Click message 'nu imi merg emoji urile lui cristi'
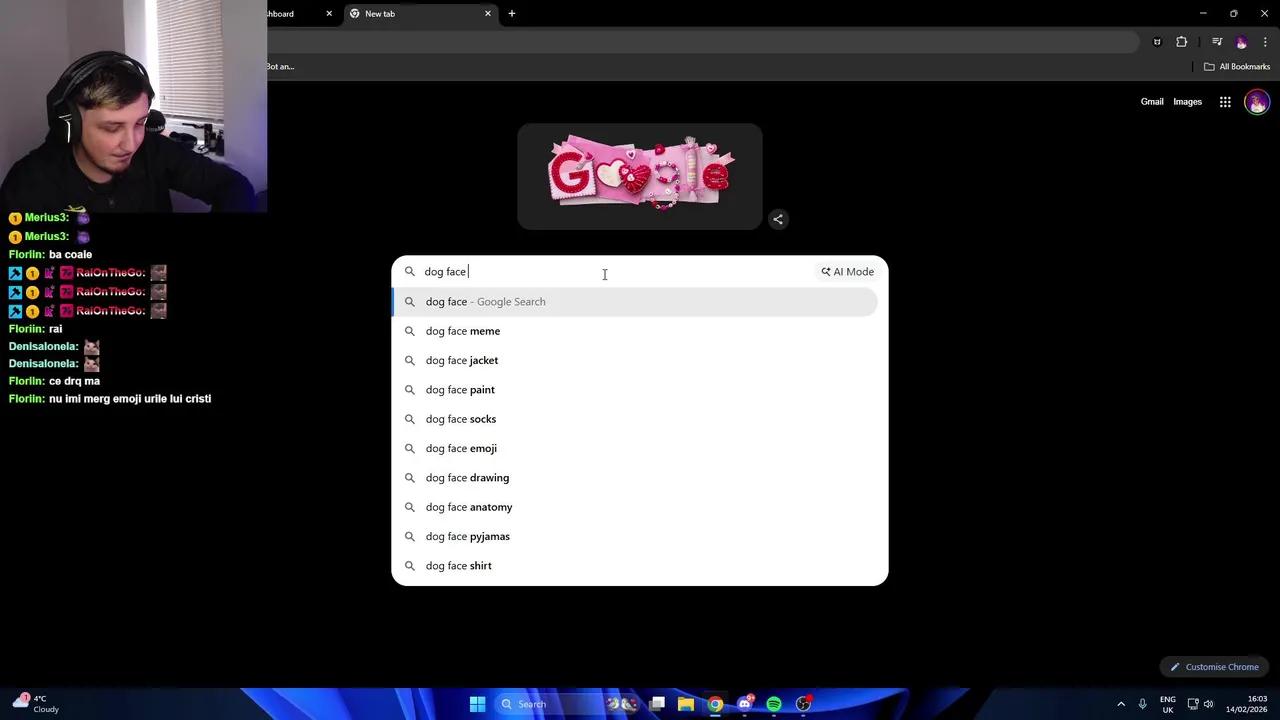Image resolution: width=1280 pixels, height=720 pixels. point(130,399)
